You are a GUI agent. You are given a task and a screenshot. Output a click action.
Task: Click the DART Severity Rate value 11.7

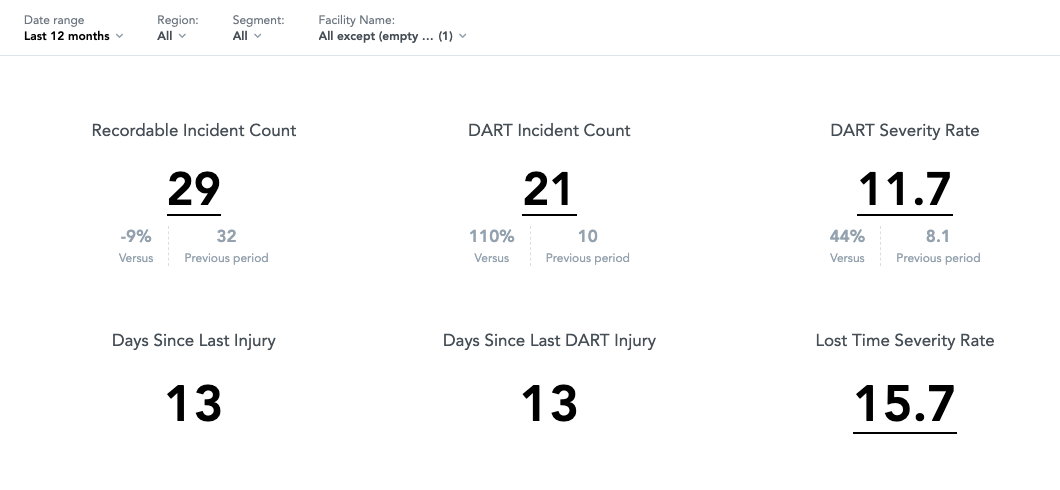(905, 190)
